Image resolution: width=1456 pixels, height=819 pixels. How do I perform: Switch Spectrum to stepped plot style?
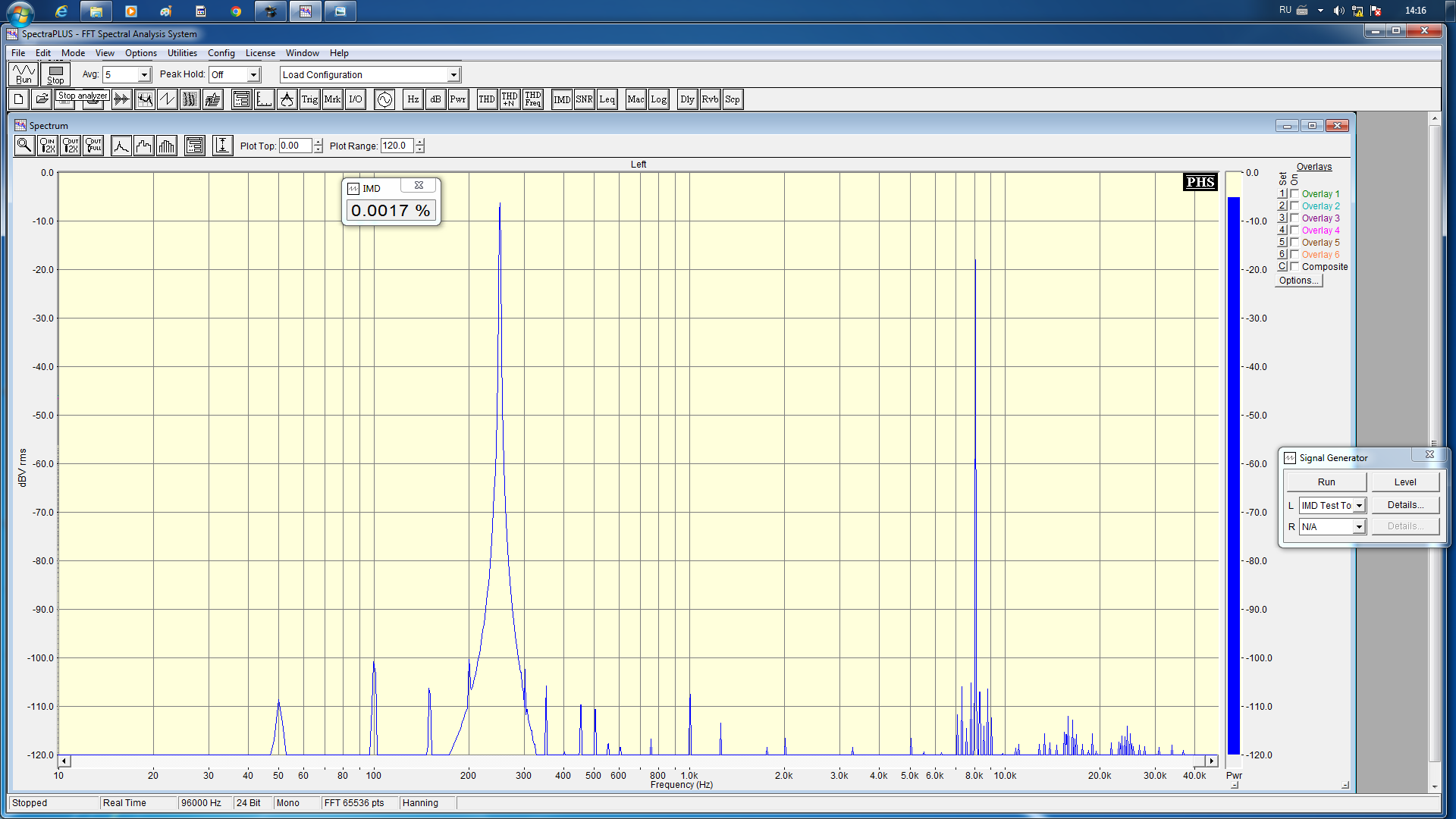coord(143,146)
